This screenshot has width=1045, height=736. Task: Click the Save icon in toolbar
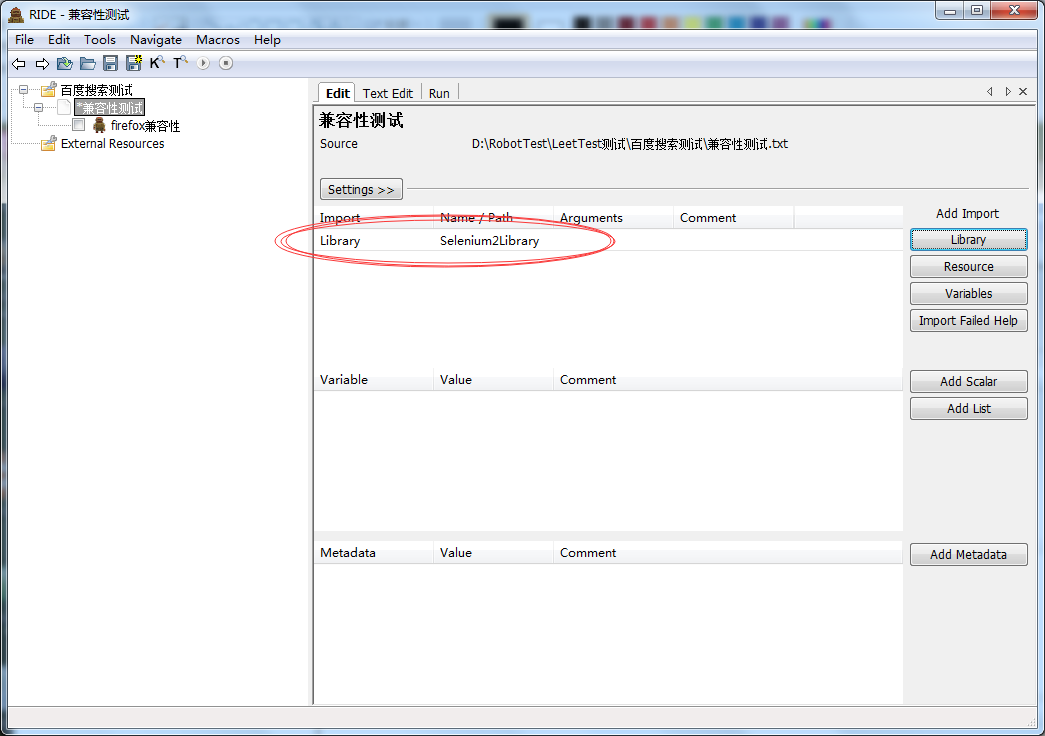pos(111,63)
